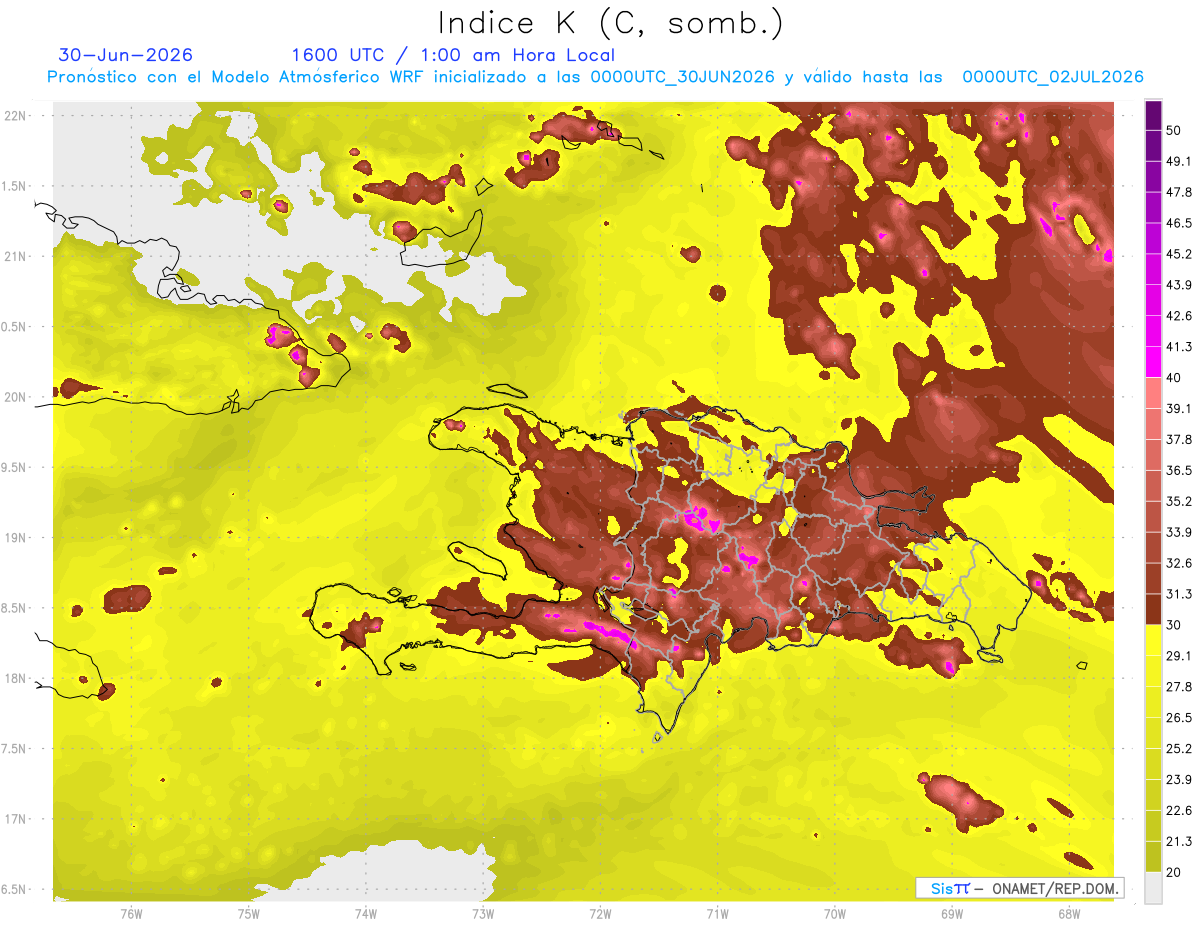
Task: Click the longitude axis label "76W"
Action: [x=131, y=913]
